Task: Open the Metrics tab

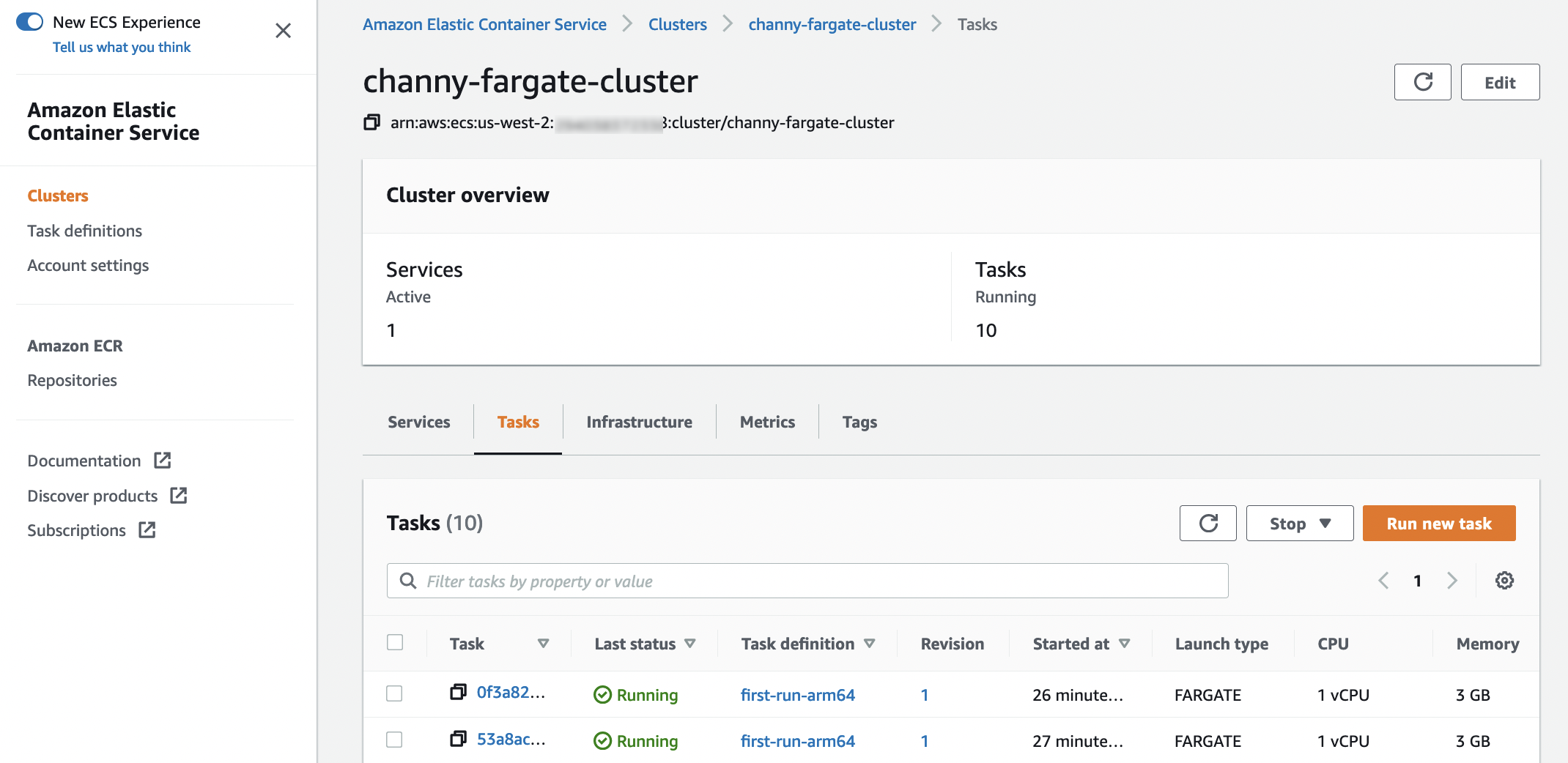Action: point(767,422)
